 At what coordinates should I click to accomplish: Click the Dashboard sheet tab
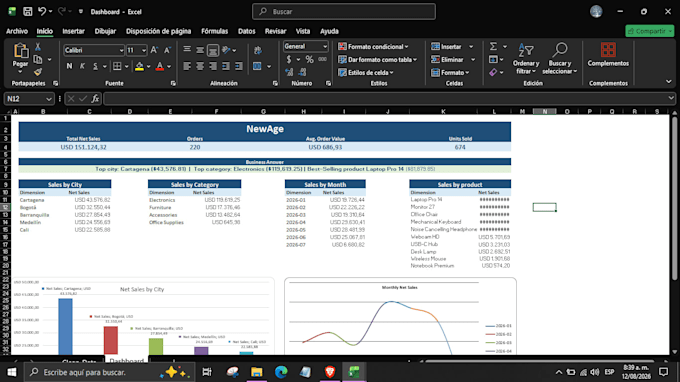click(126, 359)
